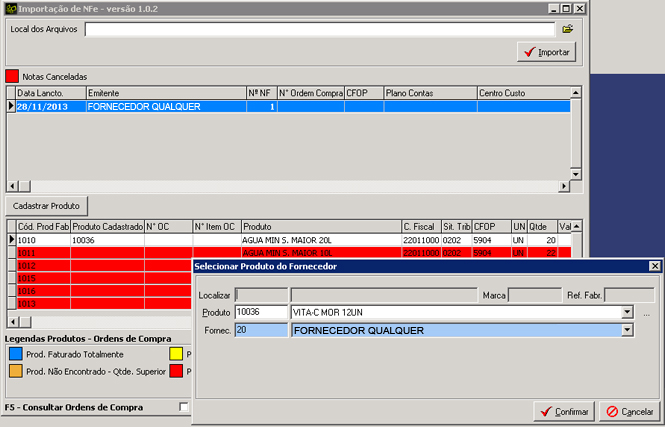The height and width of the screenshot is (427, 665).
Task: Click the folder browse icon for Local dos Arquivos
Action: (x=567, y=29)
